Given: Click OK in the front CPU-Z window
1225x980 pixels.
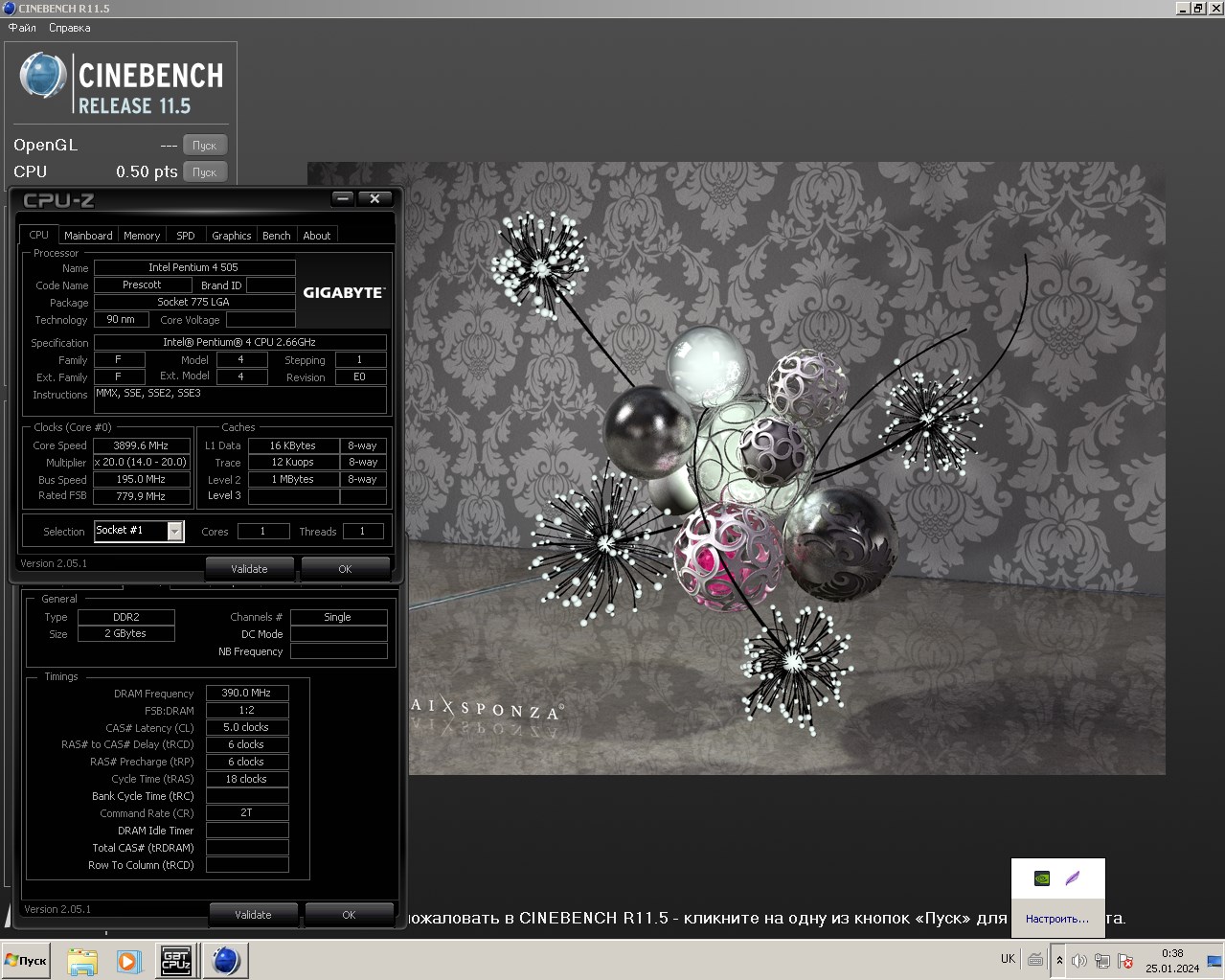Looking at the screenshot, I should coord(346,569).
